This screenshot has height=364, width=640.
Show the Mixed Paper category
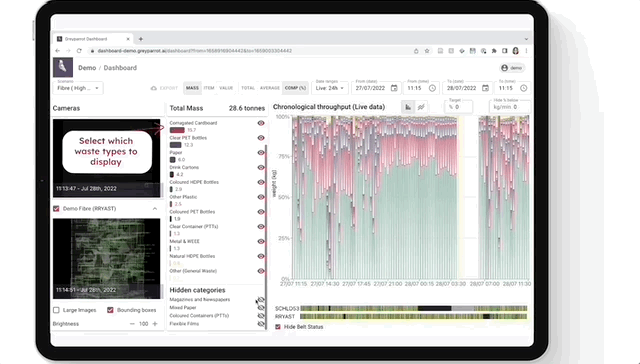(261, 308)
